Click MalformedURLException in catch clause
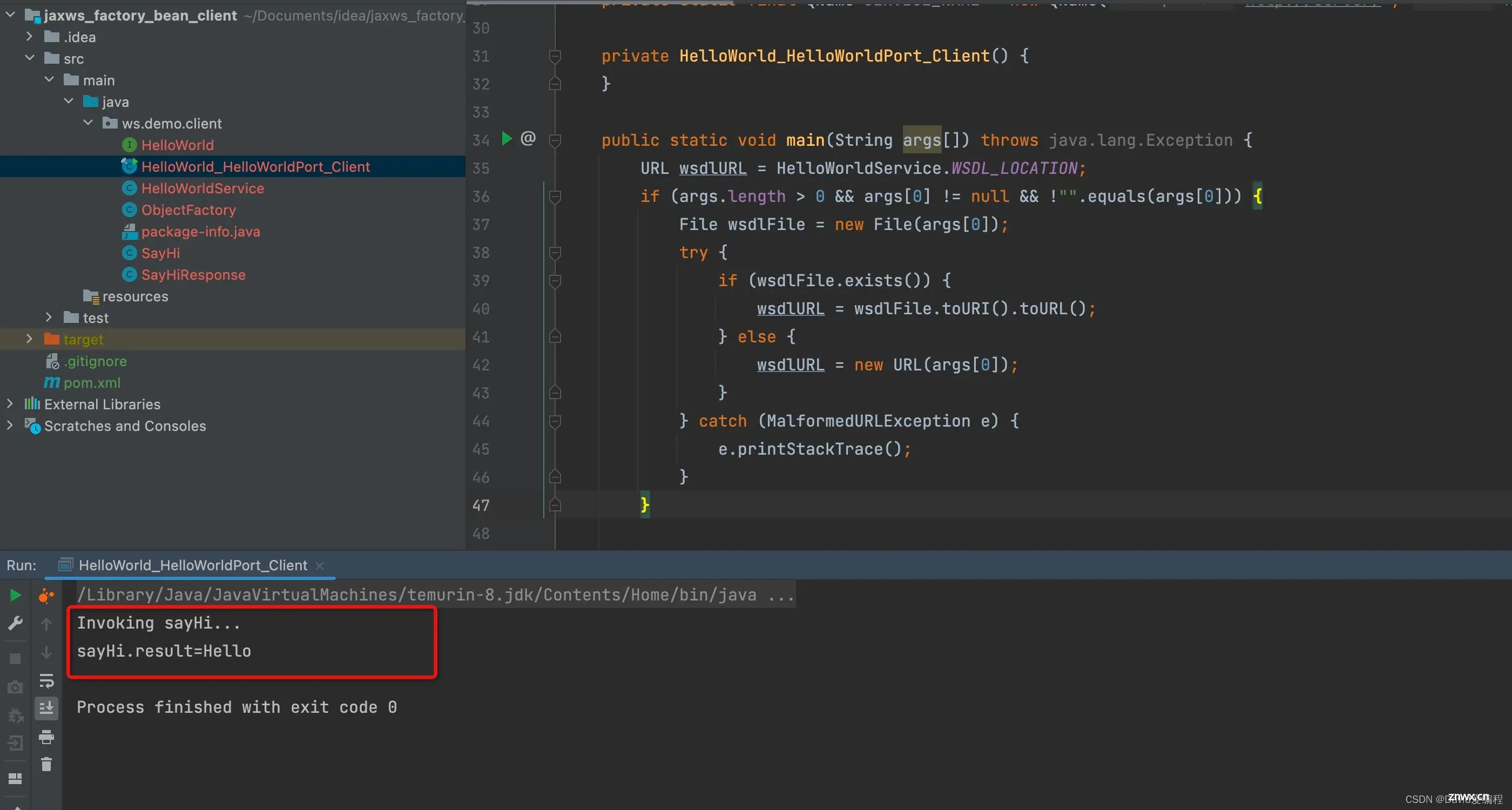Screen dimensions: 1512x810 868,421
